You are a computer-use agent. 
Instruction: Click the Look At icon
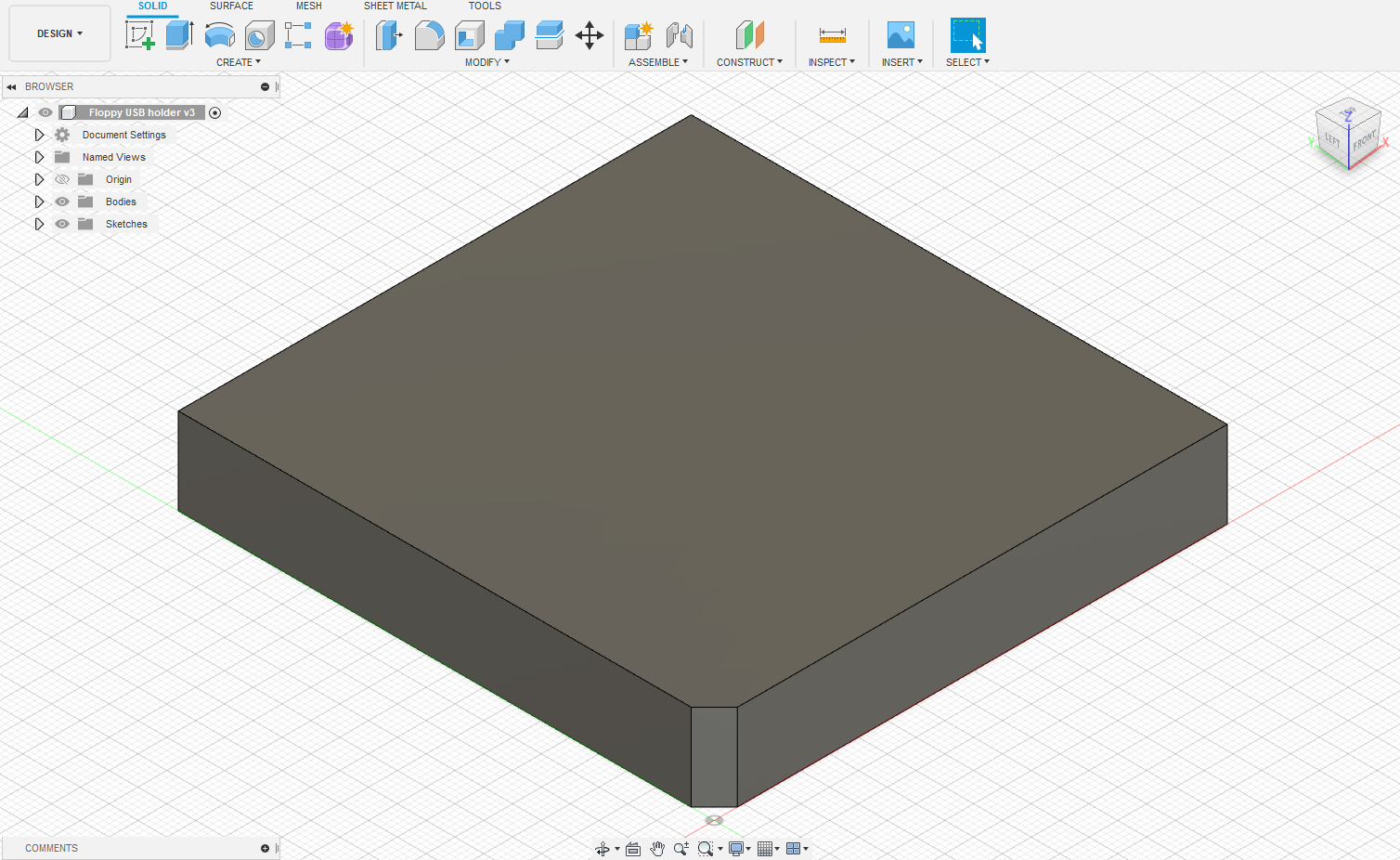(x=633, y=849)
